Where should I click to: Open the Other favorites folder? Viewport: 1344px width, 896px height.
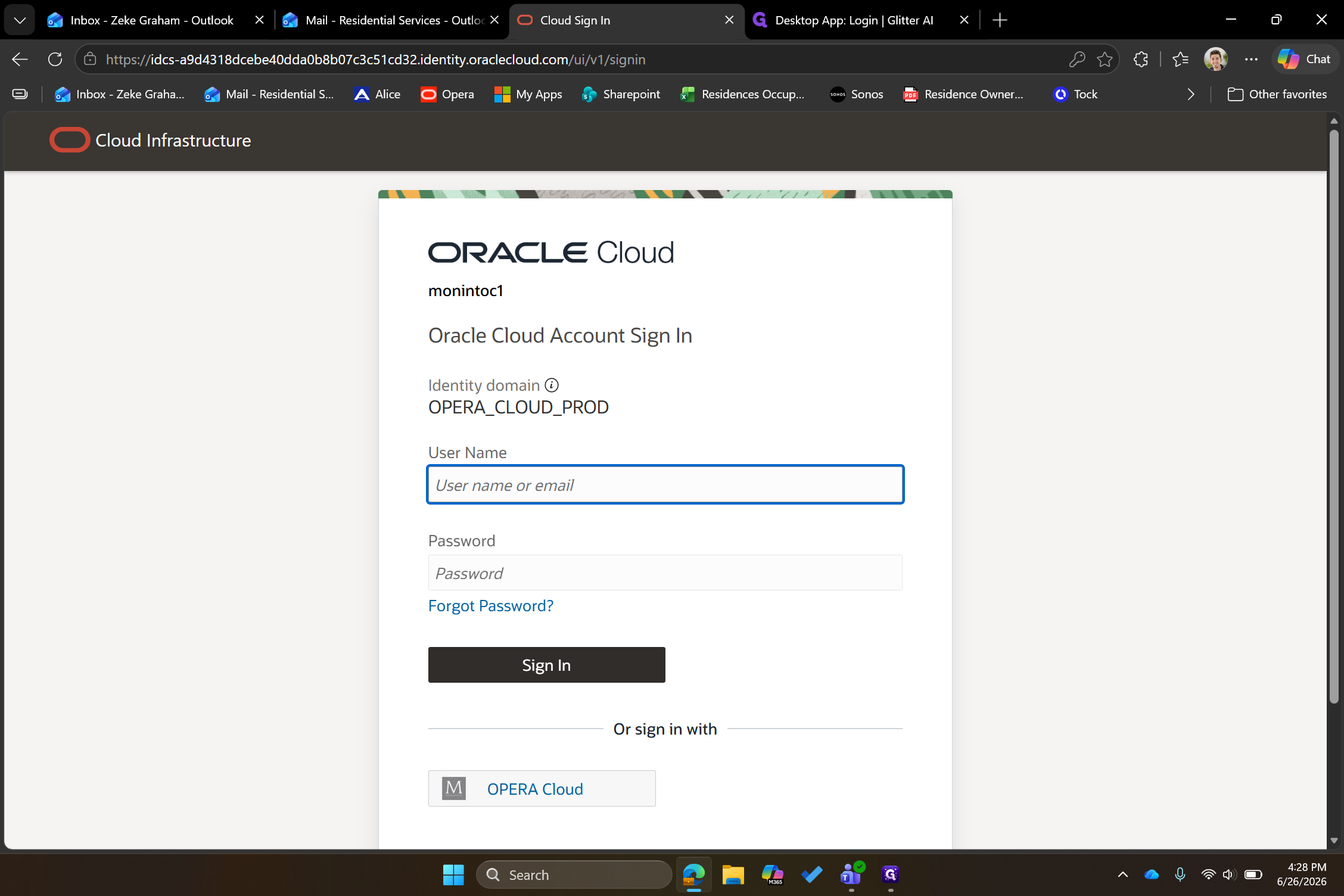click(x=1277, y=94)
